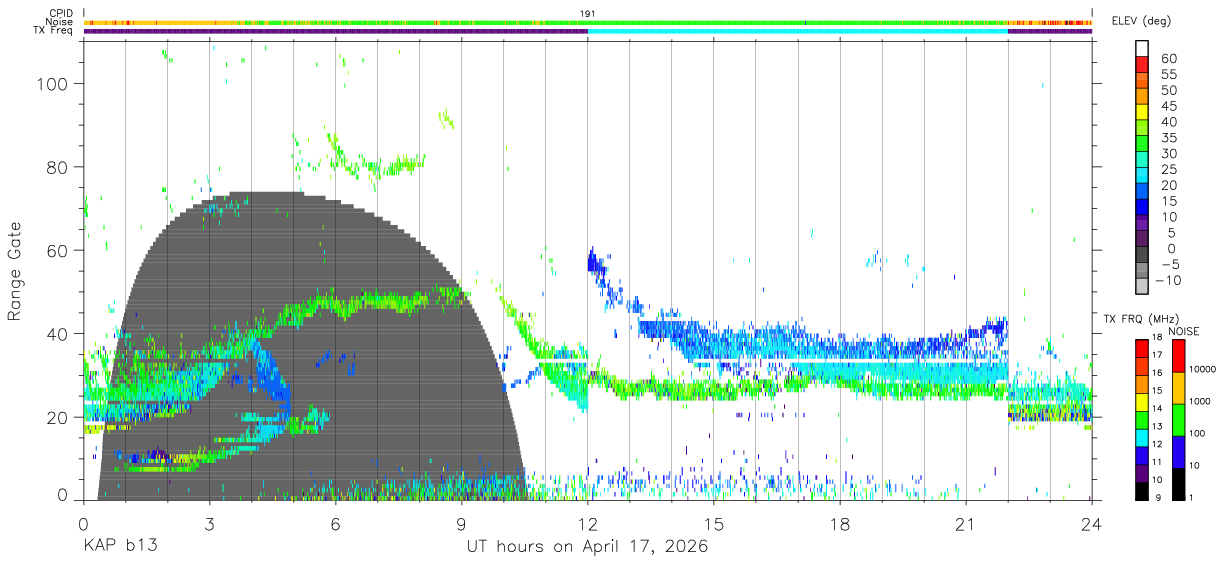Click the 24 tick on UT hours axis
The image size is (1228, 567).
[1092, 524]
